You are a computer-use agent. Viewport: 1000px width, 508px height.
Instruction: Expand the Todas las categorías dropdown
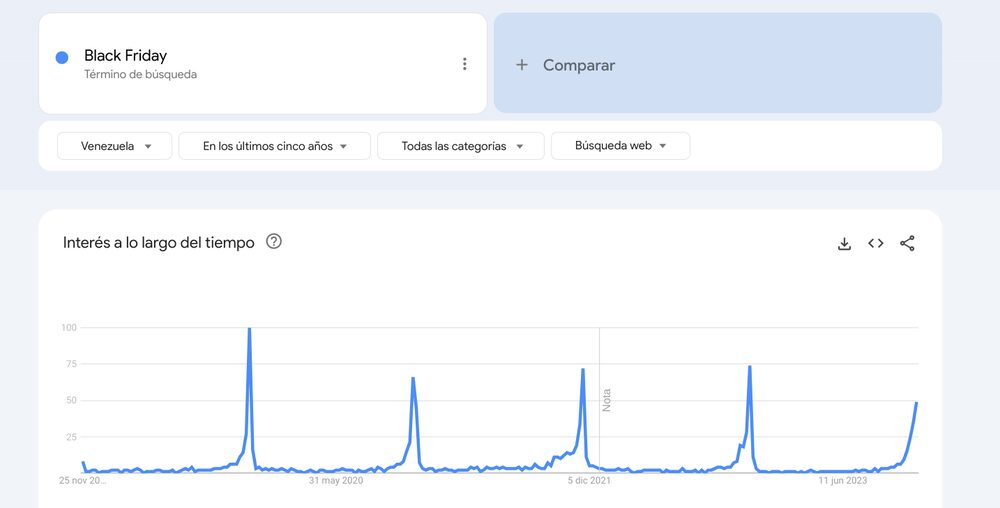coord(461,146)
